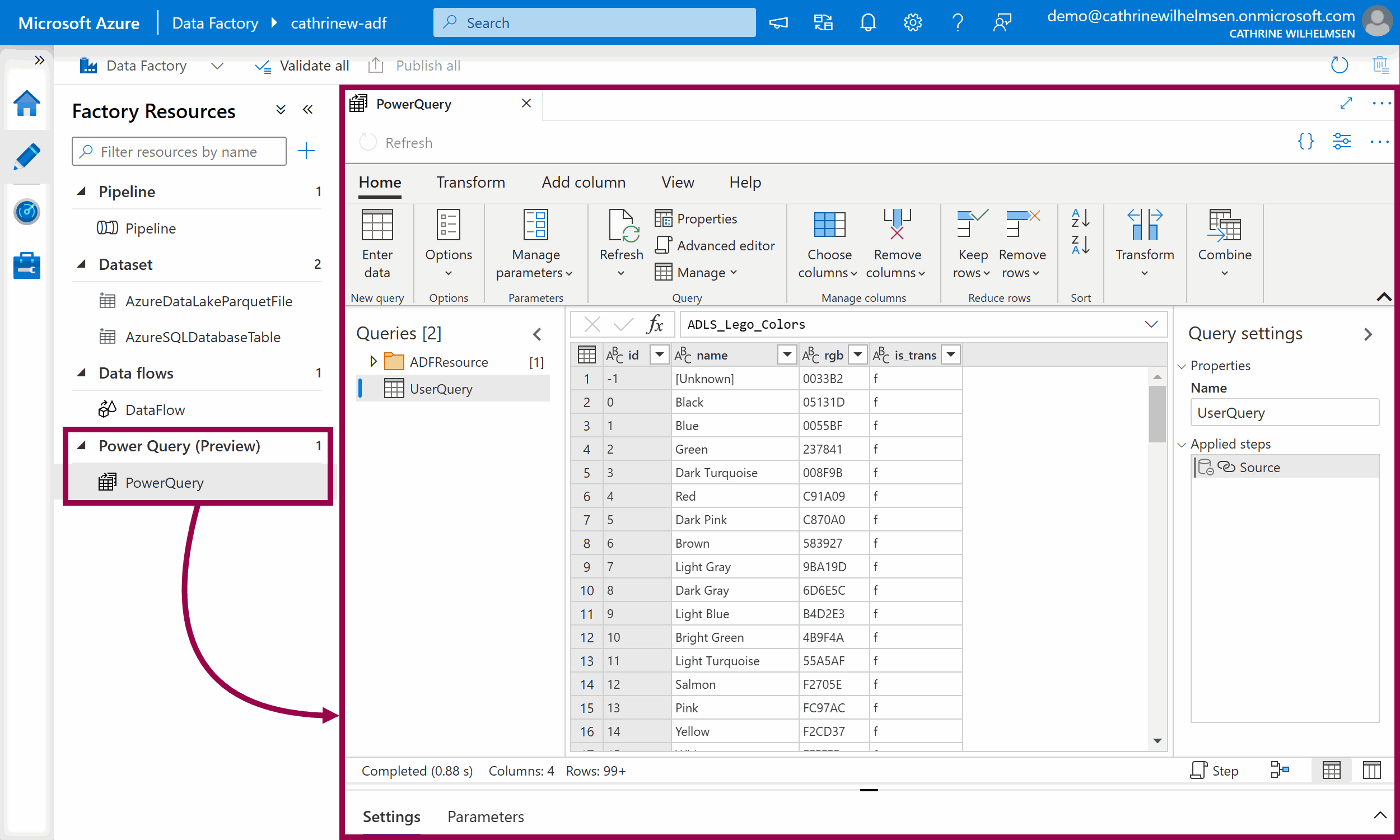Expand the formula bar dropdown chevron
The height and width of the screenshot is (840, 1400).
tap(1150, 324)
